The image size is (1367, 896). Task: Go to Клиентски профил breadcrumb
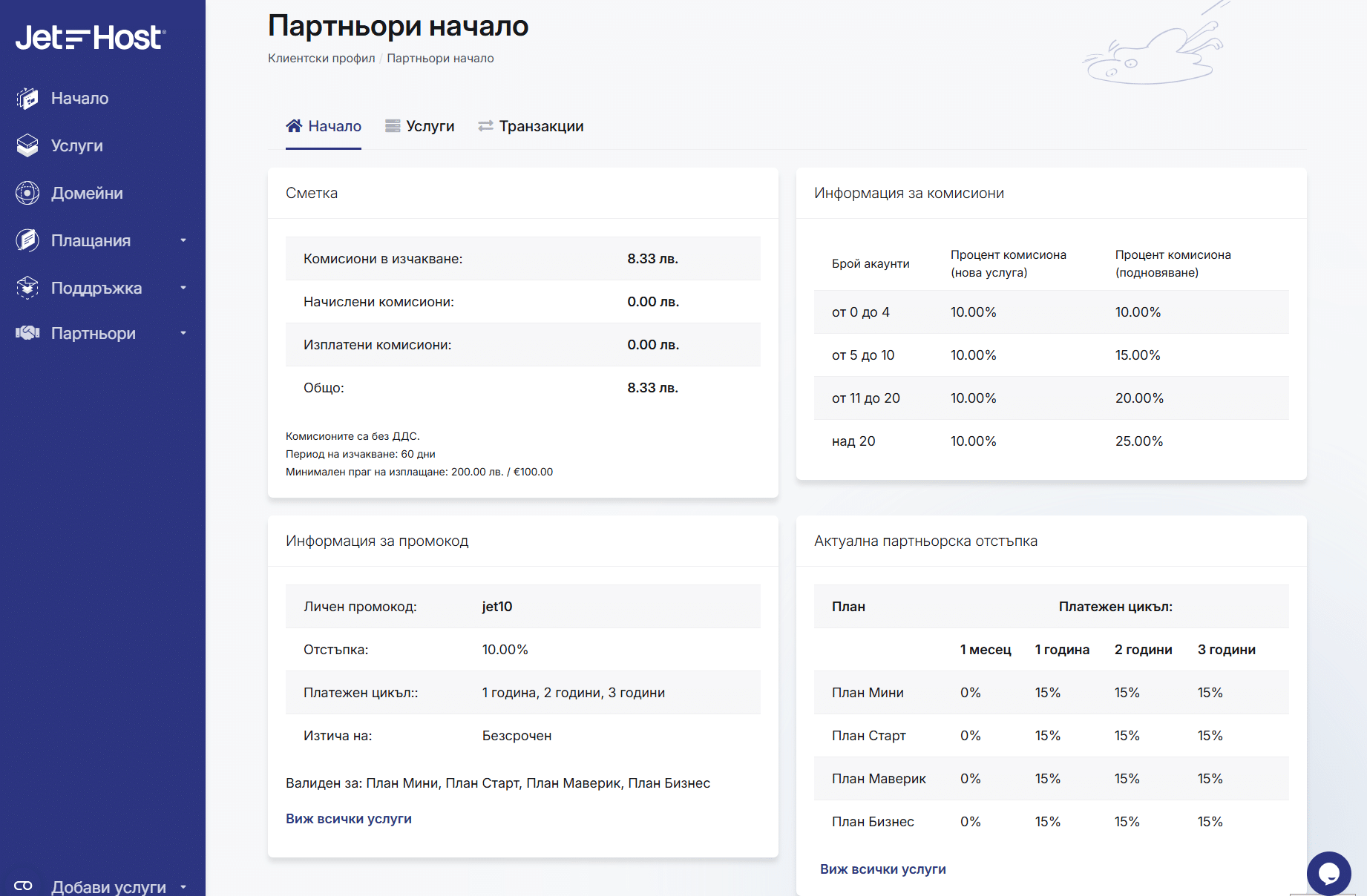pyautogui.click(x=321, y=59)
